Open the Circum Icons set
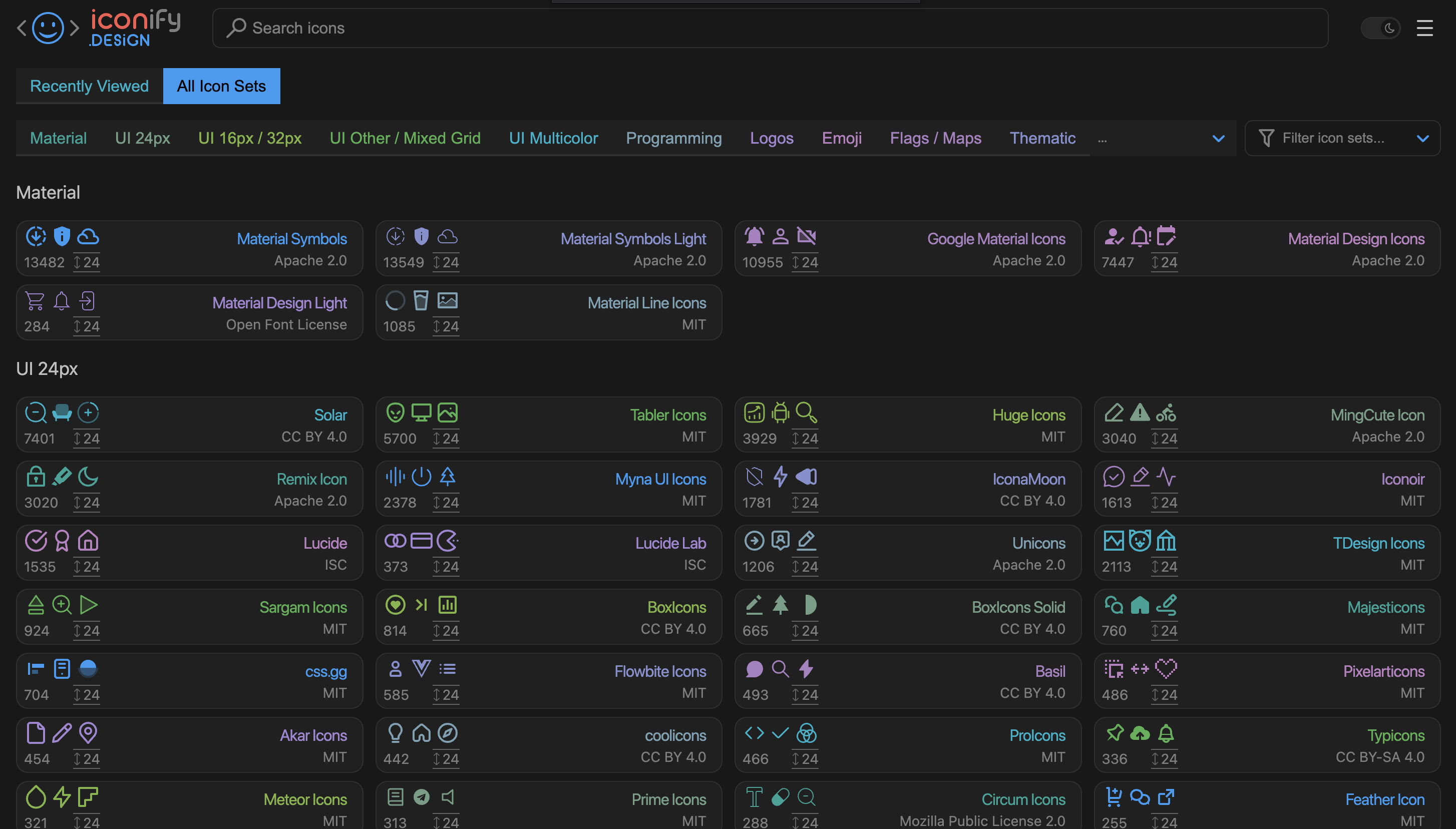Viewport: 1456px width, 829px height. tap(908, 805)
